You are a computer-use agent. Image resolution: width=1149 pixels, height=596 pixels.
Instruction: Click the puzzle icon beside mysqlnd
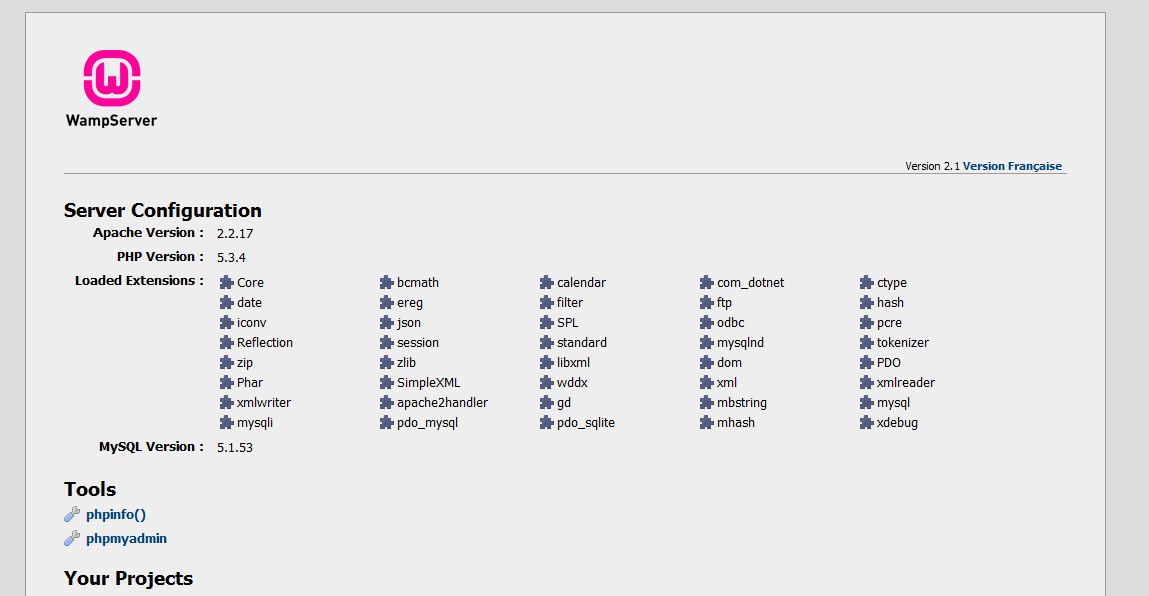(706, 342)
